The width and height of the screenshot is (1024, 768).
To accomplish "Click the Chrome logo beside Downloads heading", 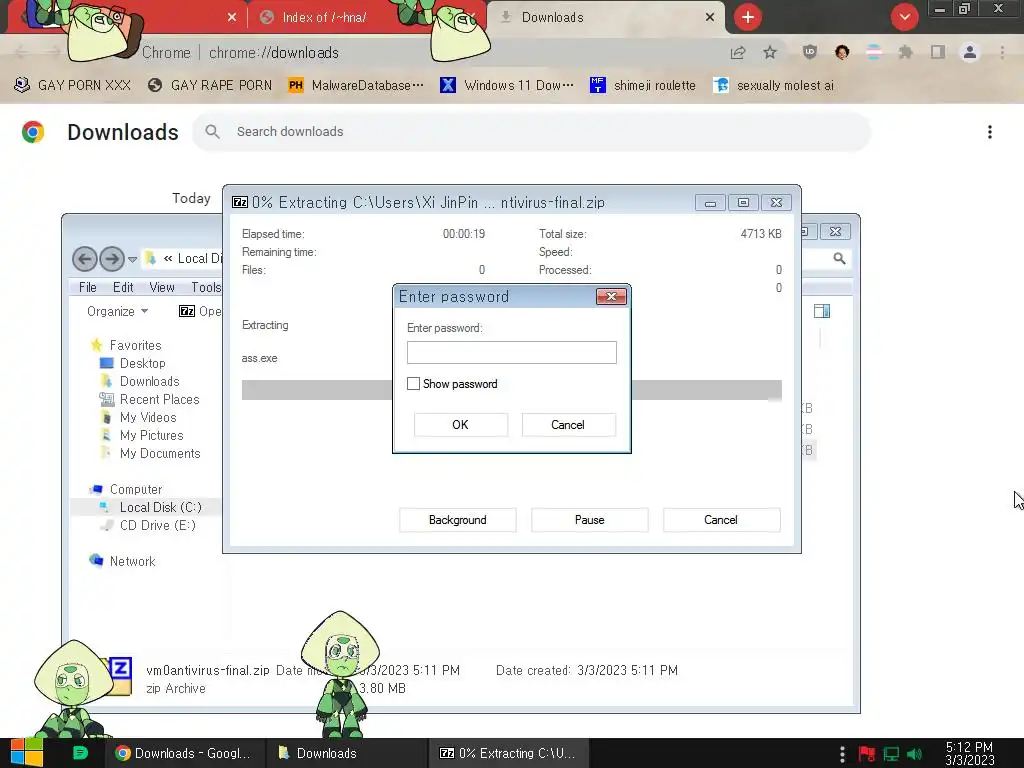I will click(33, 132).
